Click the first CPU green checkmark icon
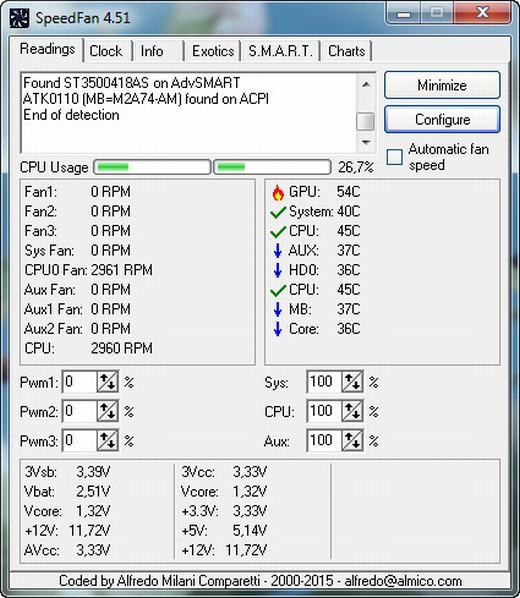 278,231
